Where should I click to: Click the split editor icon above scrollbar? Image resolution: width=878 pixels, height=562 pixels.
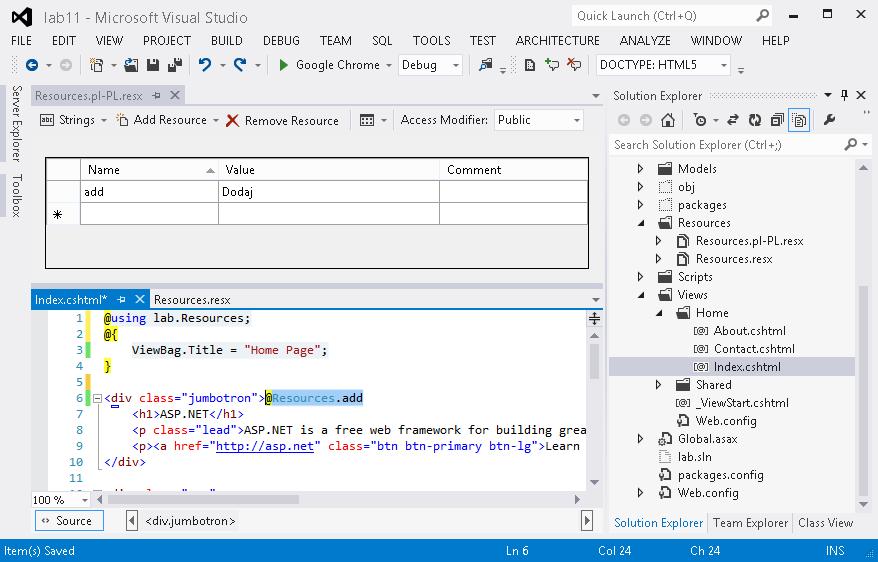(594, 319)
